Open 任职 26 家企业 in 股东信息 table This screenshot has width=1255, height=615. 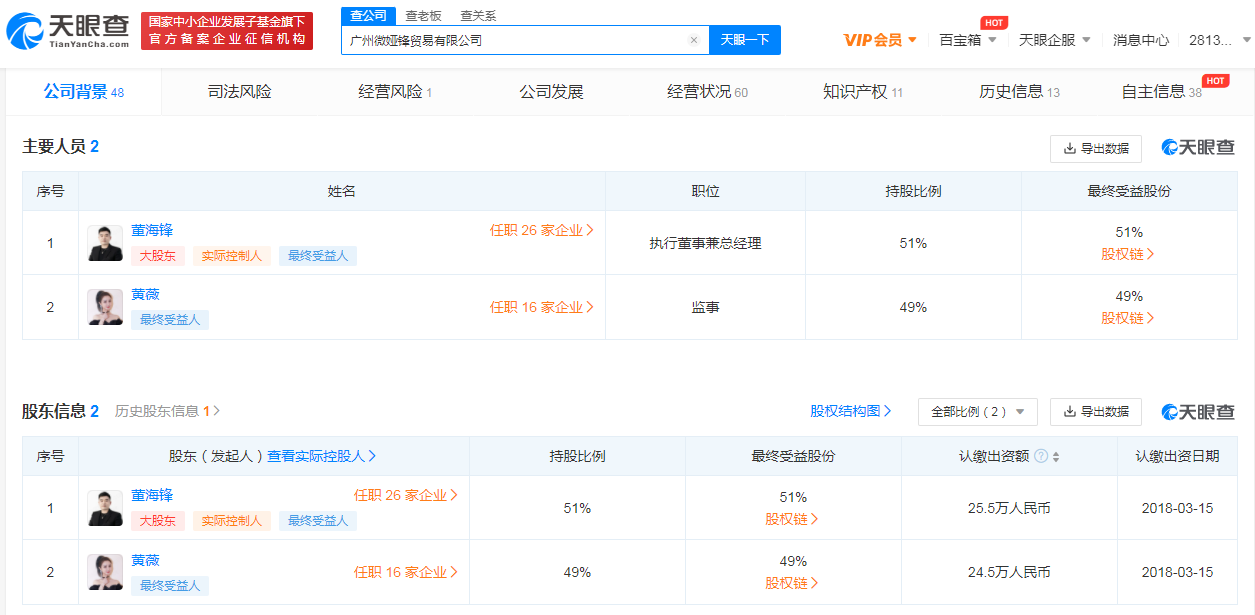(x=406, y=495)
